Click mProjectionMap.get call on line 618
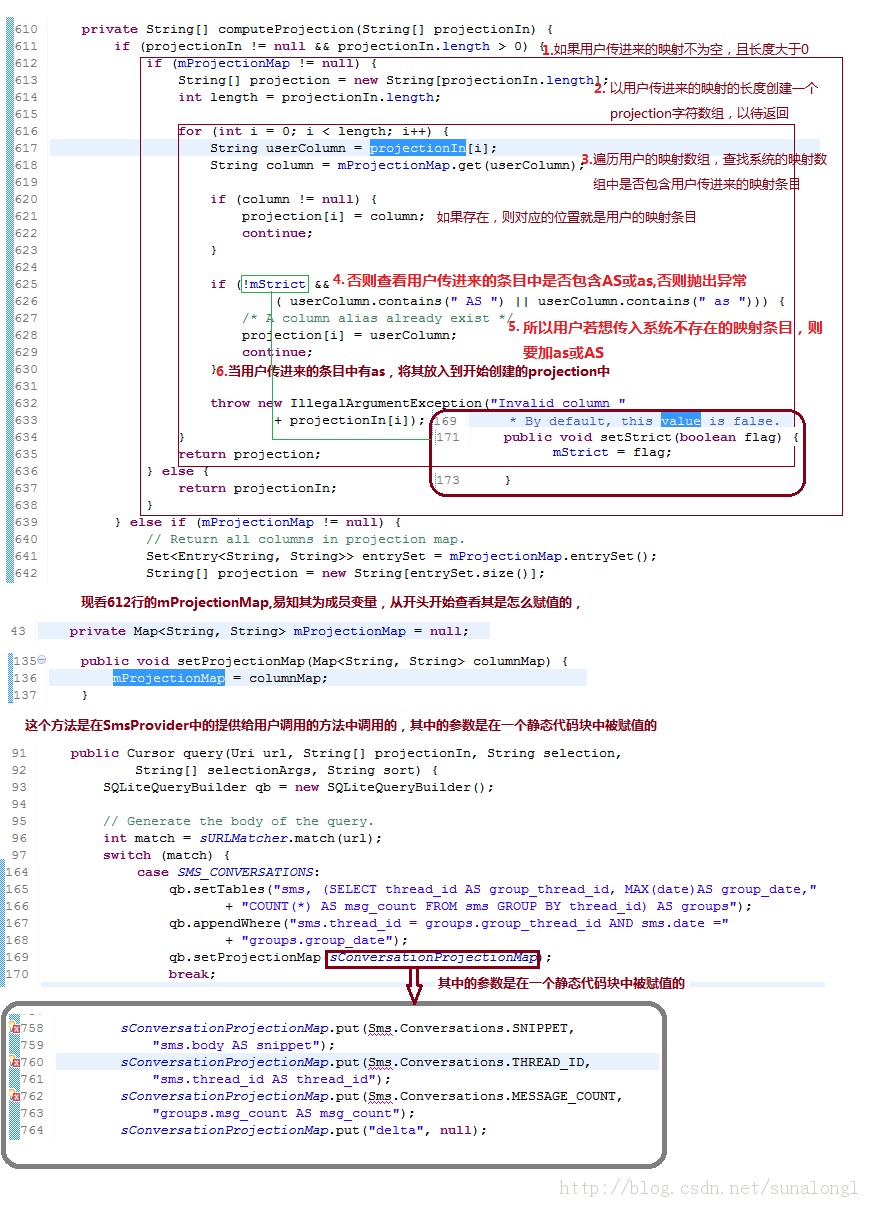 [x=455, y=165]
